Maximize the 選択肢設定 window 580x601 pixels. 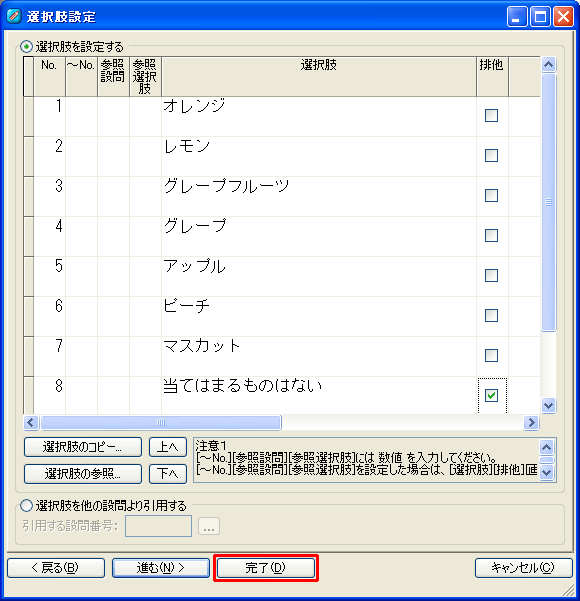541,16
